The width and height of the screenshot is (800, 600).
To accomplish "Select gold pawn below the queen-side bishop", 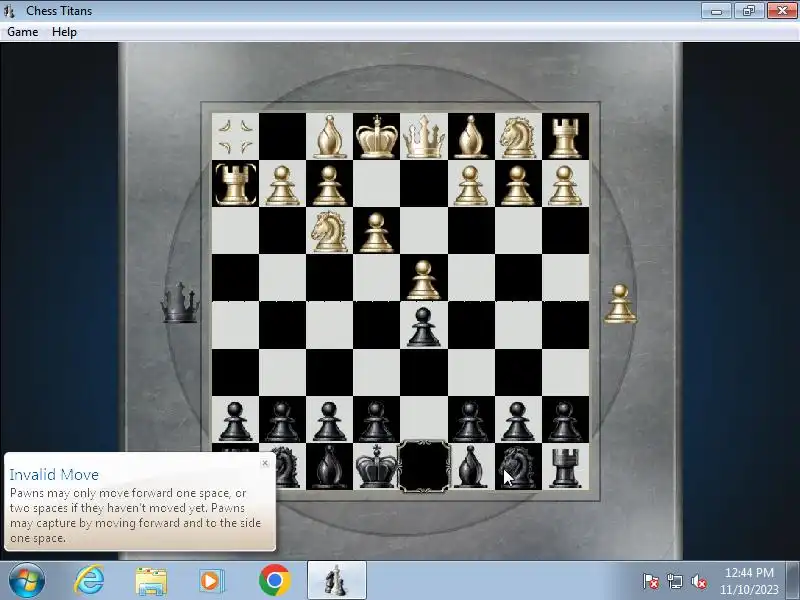I will tap(470, 185).
